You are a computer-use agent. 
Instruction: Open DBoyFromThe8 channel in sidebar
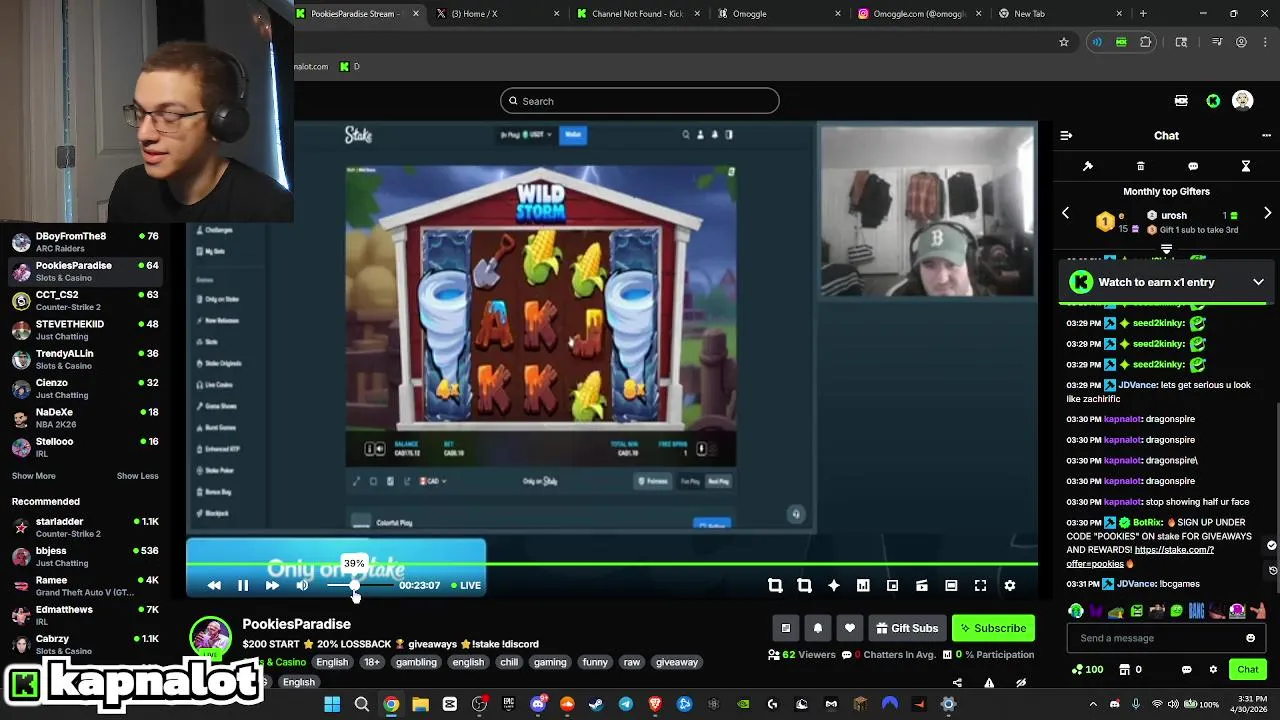[x=85, y=242]
